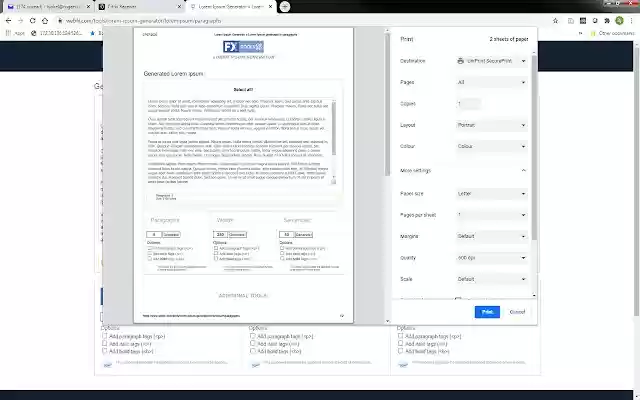Open the Colour dropdown
Viewport: 640px width, 400px height.
pyautogui.click(x=491, y=146)
